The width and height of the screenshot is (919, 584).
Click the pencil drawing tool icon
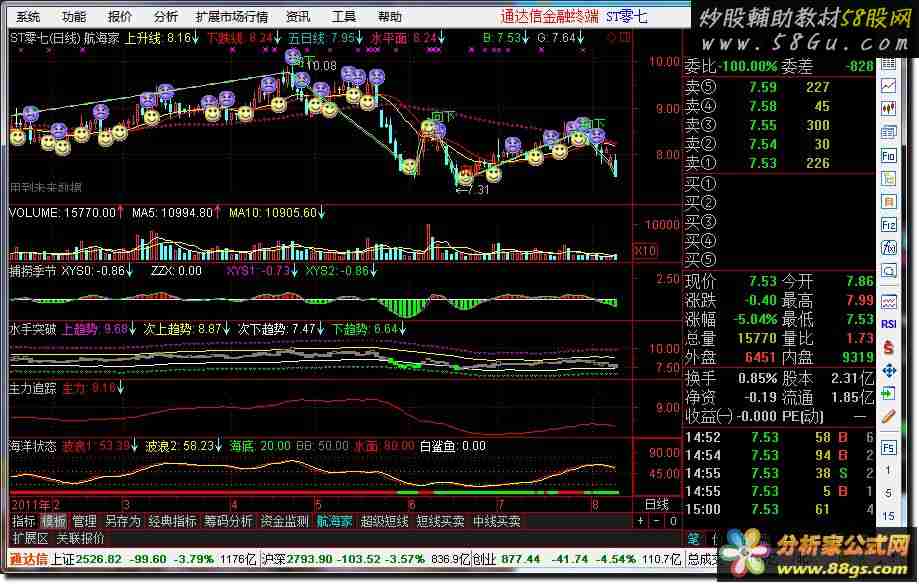pyautogui.click(x=889, y=416)
